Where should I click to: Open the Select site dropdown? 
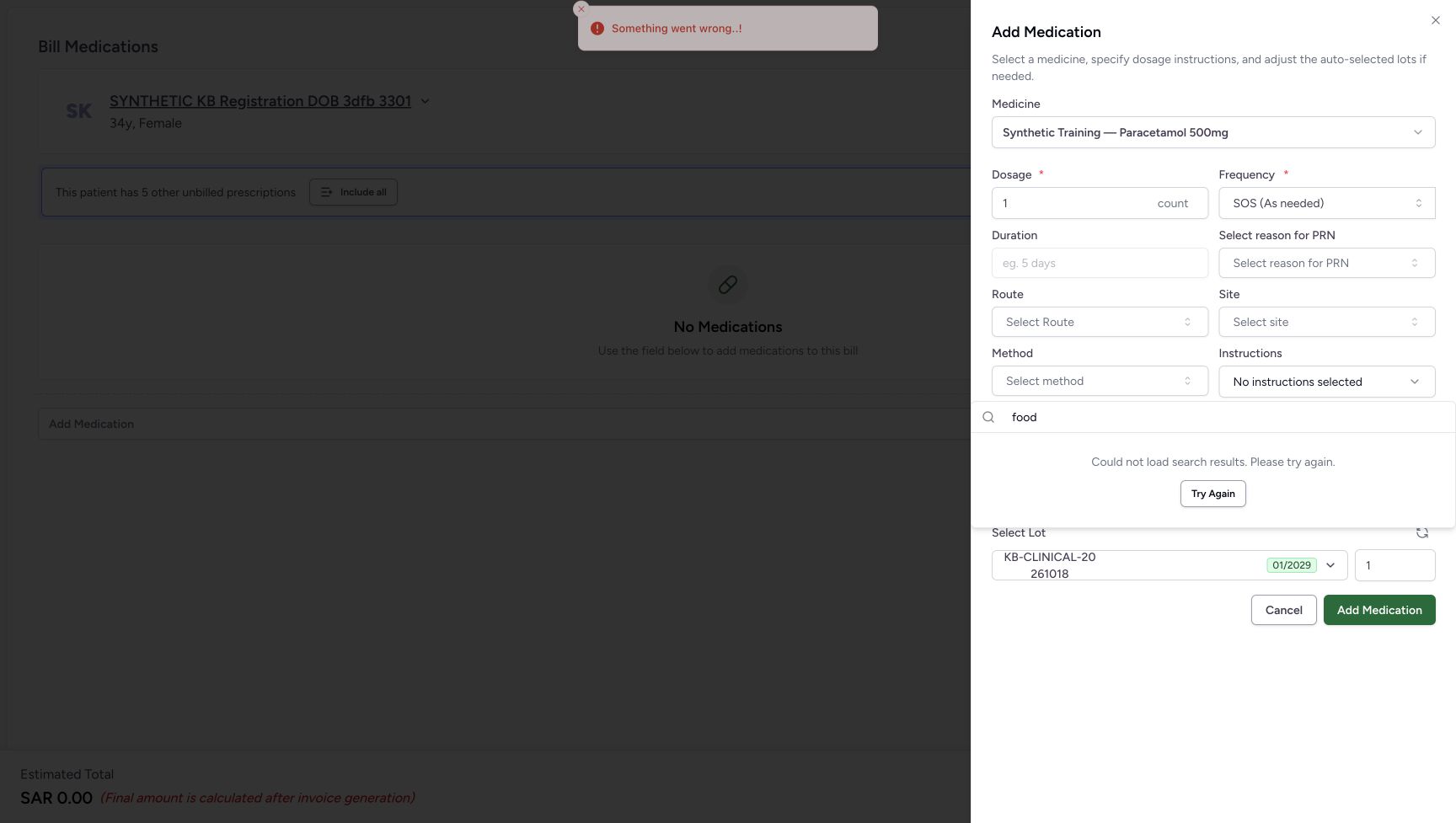pyautogui.click(x=1326, y=322)
